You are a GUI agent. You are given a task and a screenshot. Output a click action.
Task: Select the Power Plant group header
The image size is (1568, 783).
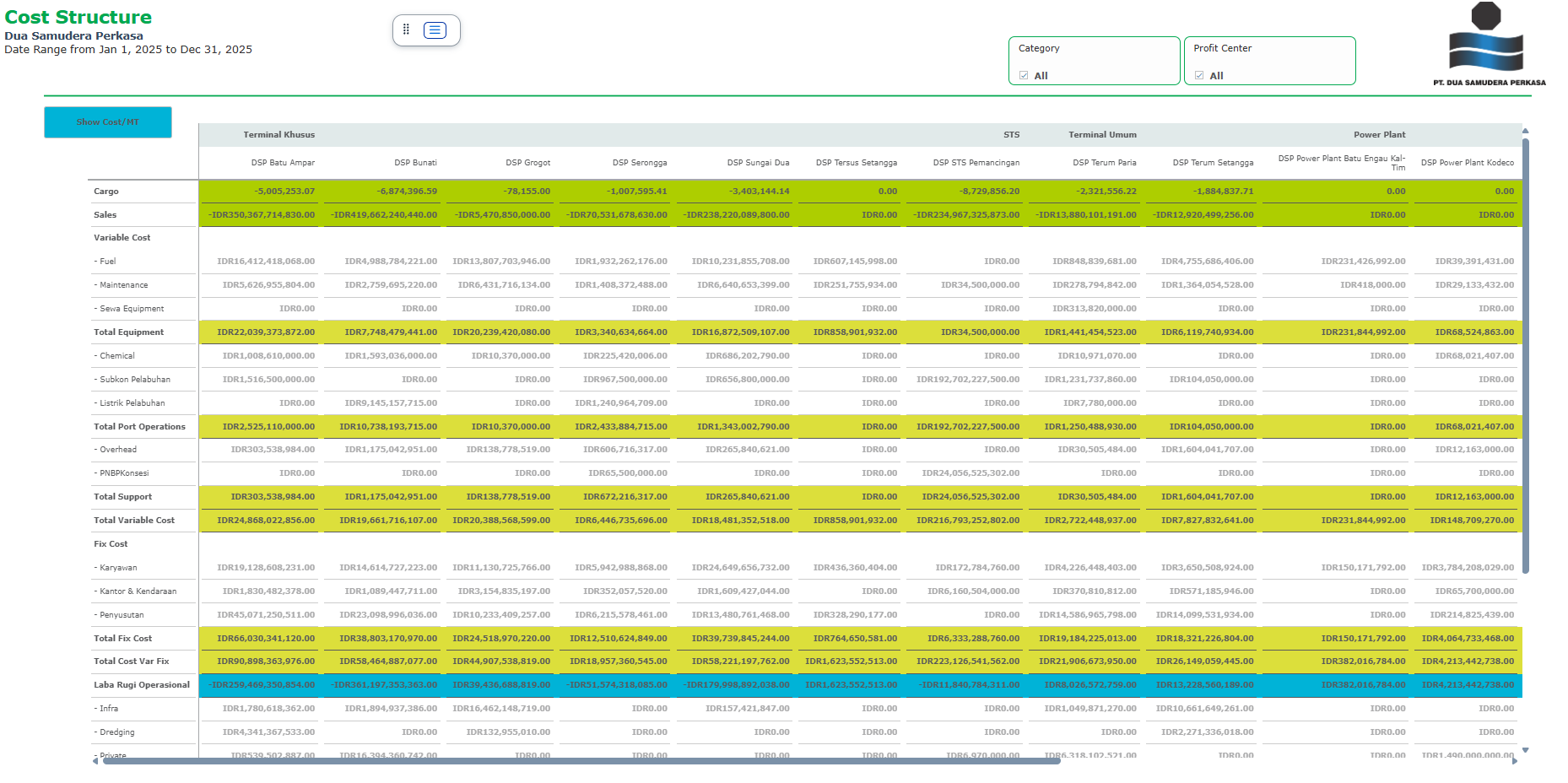point(1379,135)
